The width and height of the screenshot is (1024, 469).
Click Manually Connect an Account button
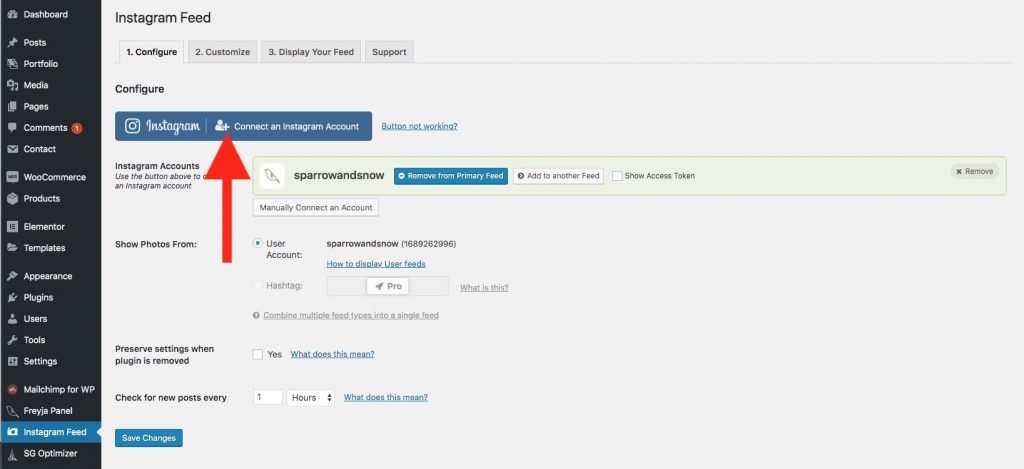click(316, 208)
